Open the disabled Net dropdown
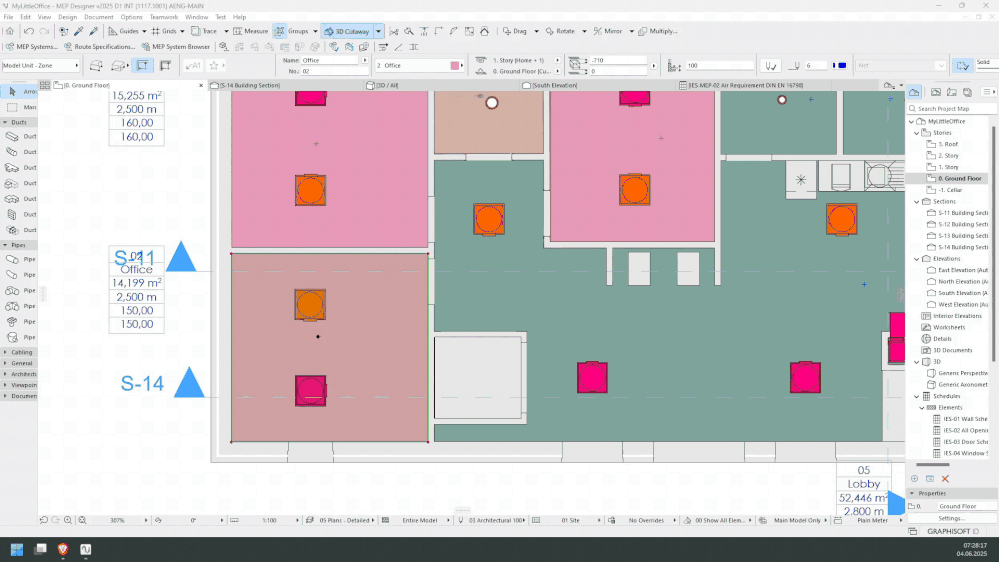This screenshot has width=999, height=562. 900,65
